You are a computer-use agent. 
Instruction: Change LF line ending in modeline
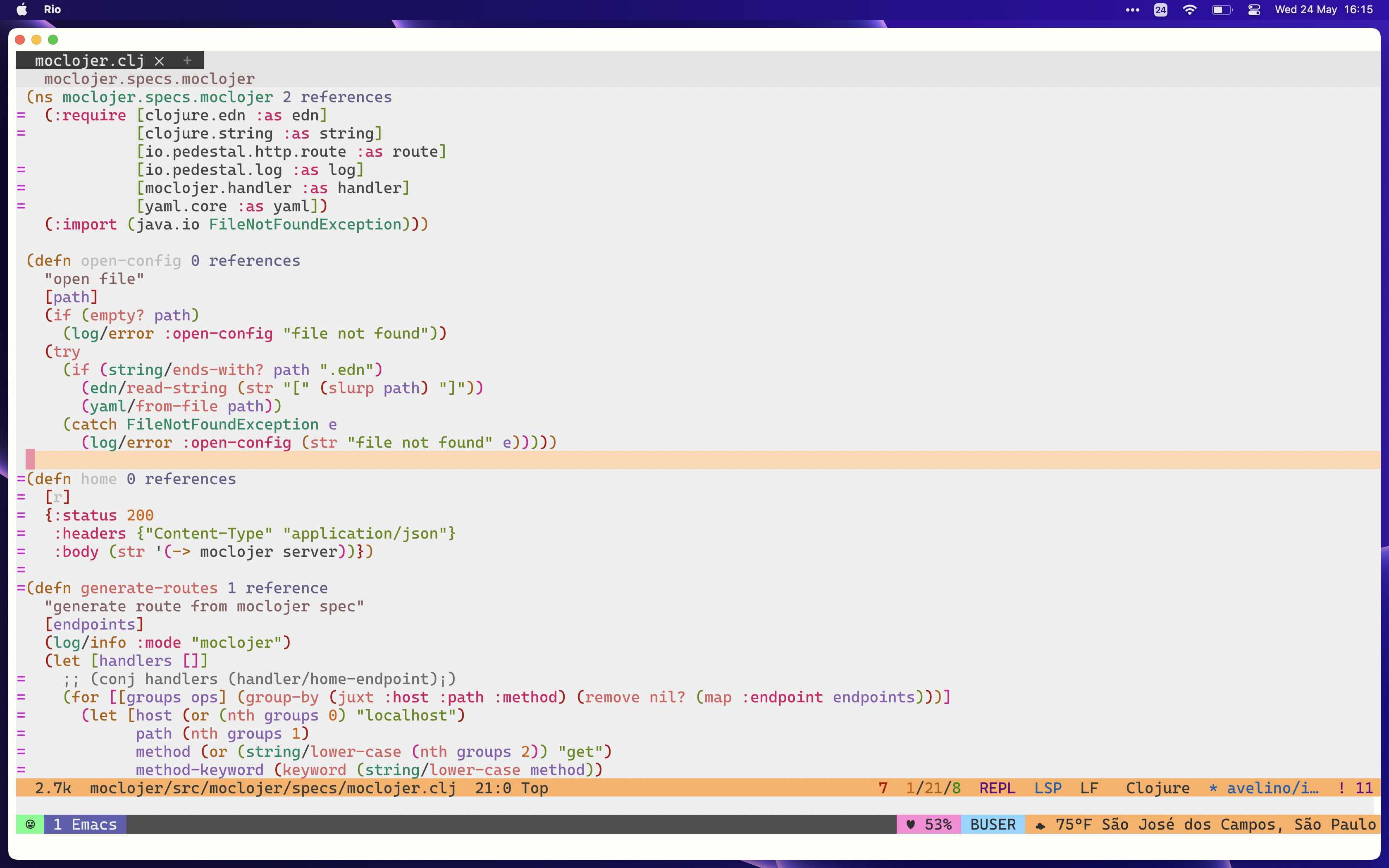(x=1089, y=788)
